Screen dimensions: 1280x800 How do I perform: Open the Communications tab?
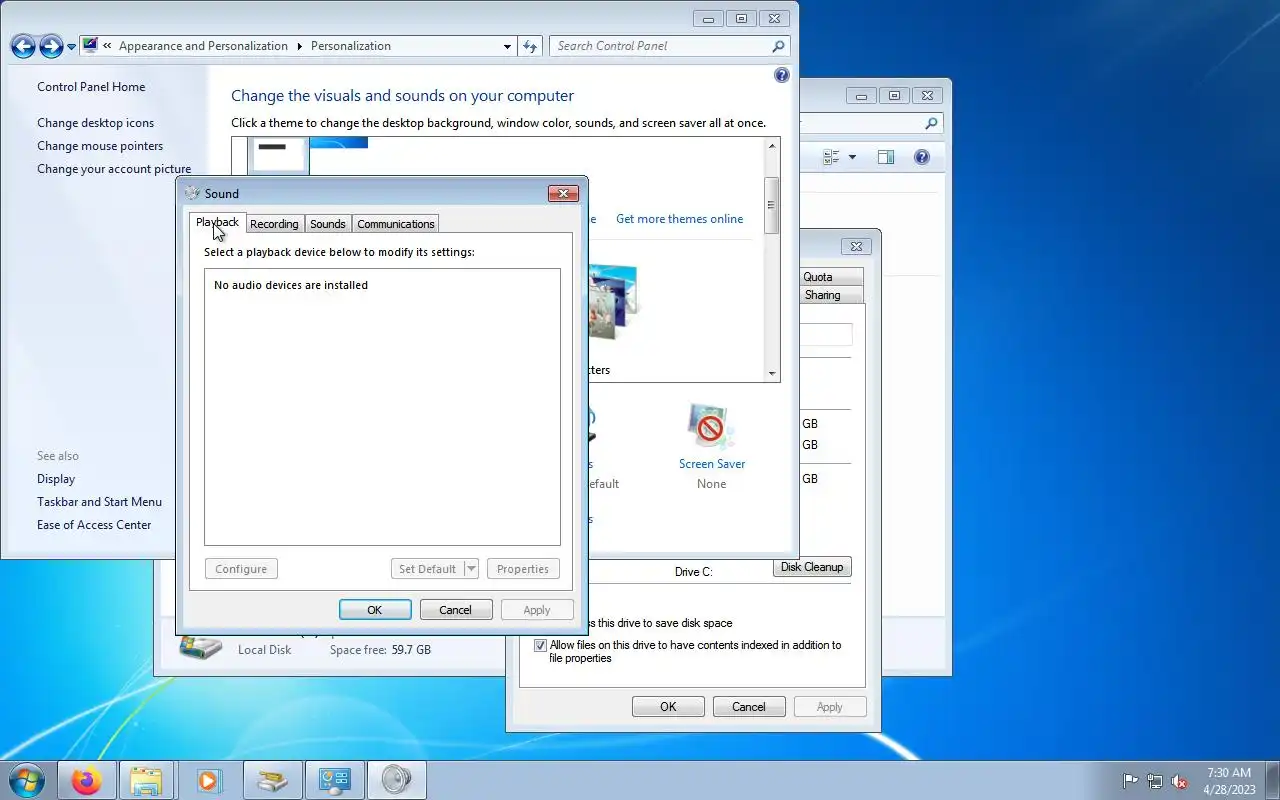point(396,224)
